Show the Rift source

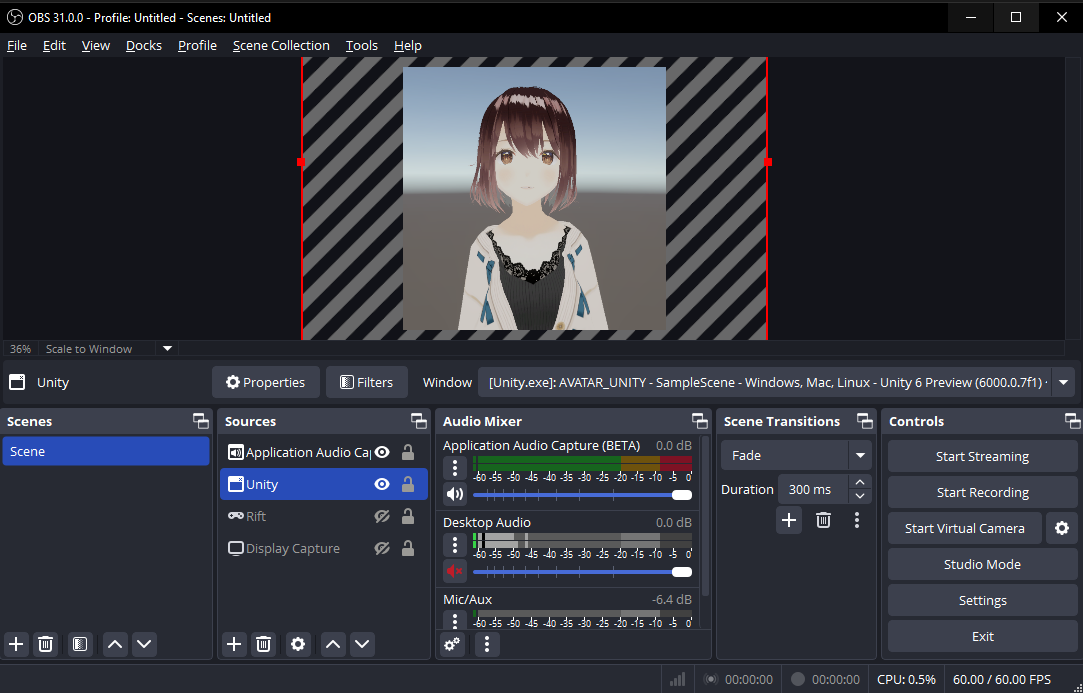pos(382,516)
